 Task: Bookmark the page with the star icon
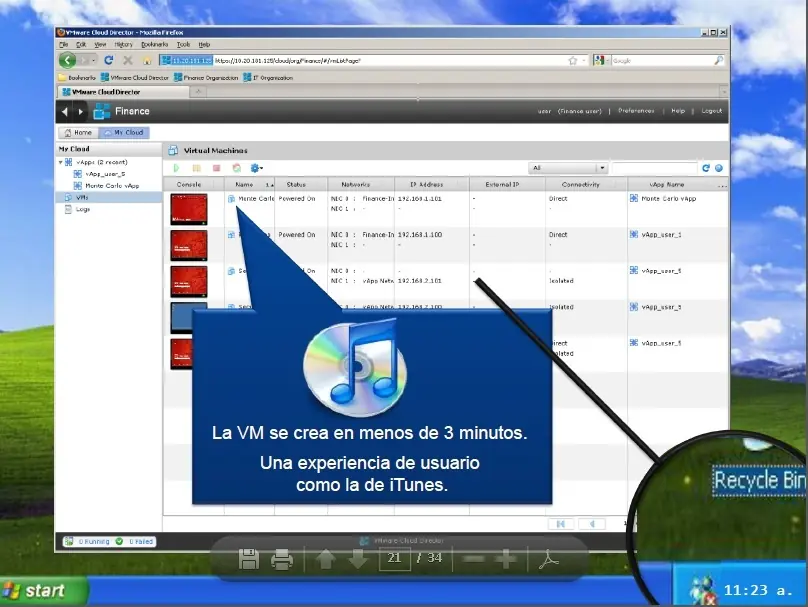point(573,61)
